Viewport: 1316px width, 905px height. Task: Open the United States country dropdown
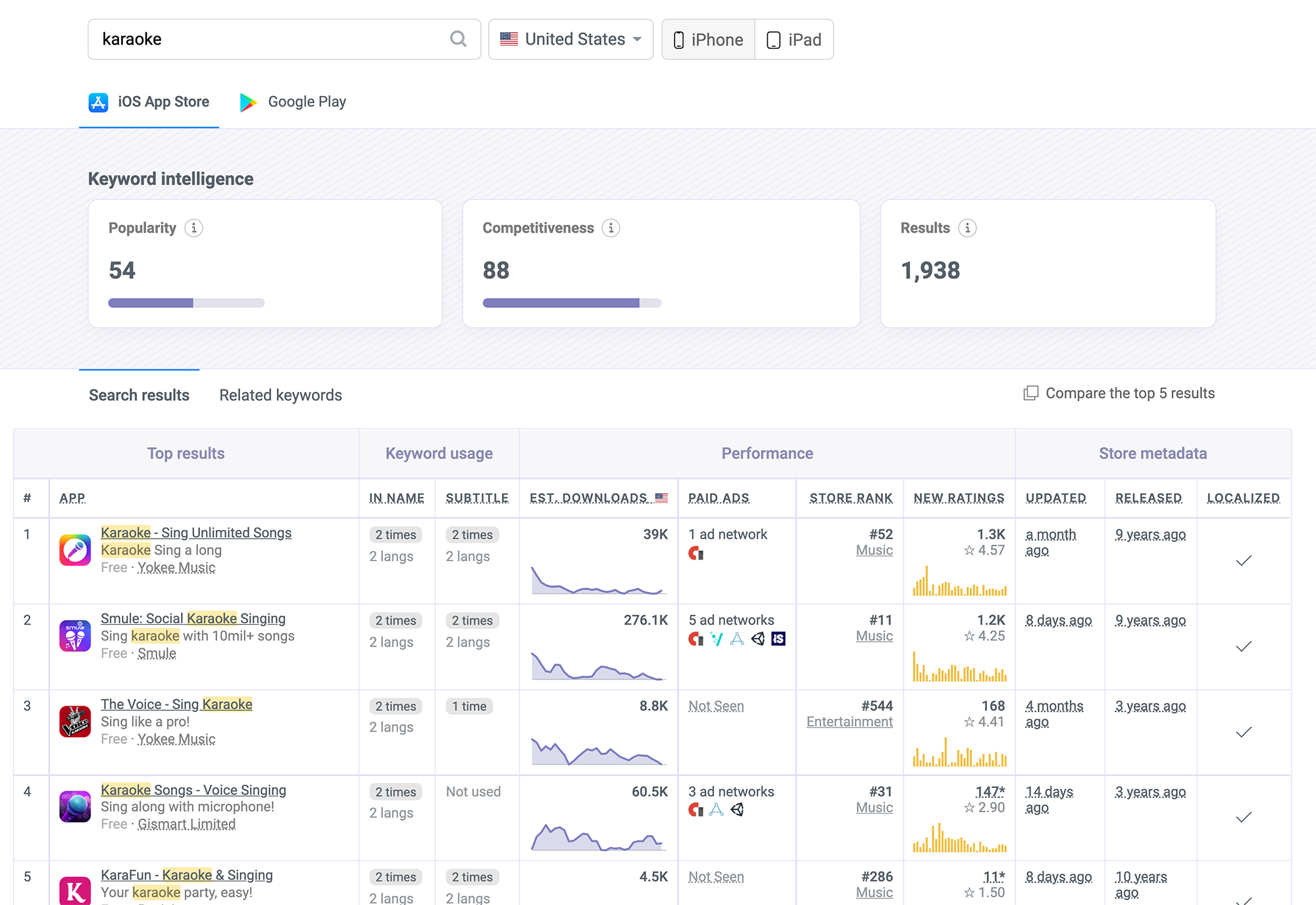[x=570, y=39]
